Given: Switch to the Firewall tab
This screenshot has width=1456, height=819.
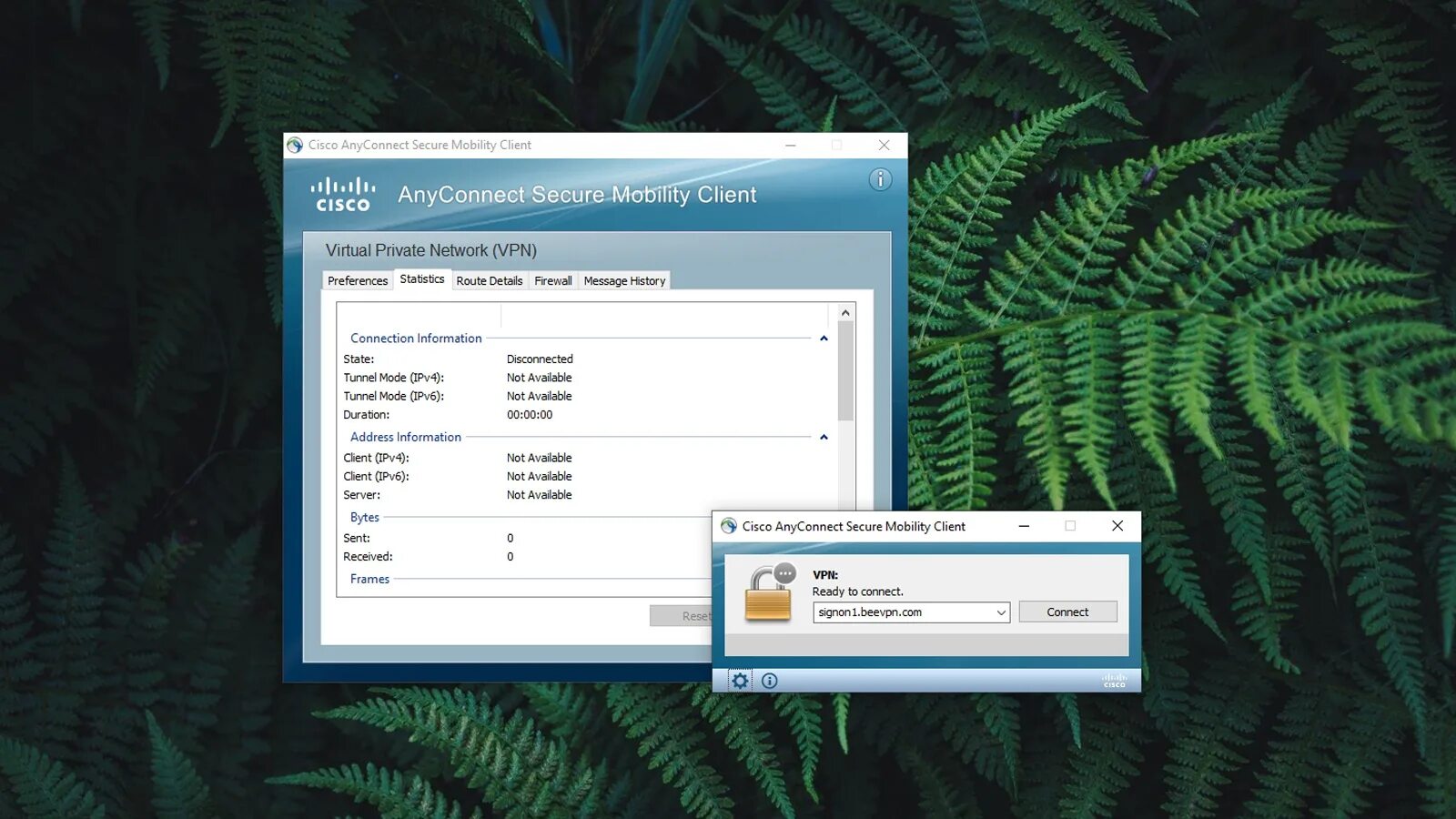Looking at the screenshot, I should (x=553, y=280).
